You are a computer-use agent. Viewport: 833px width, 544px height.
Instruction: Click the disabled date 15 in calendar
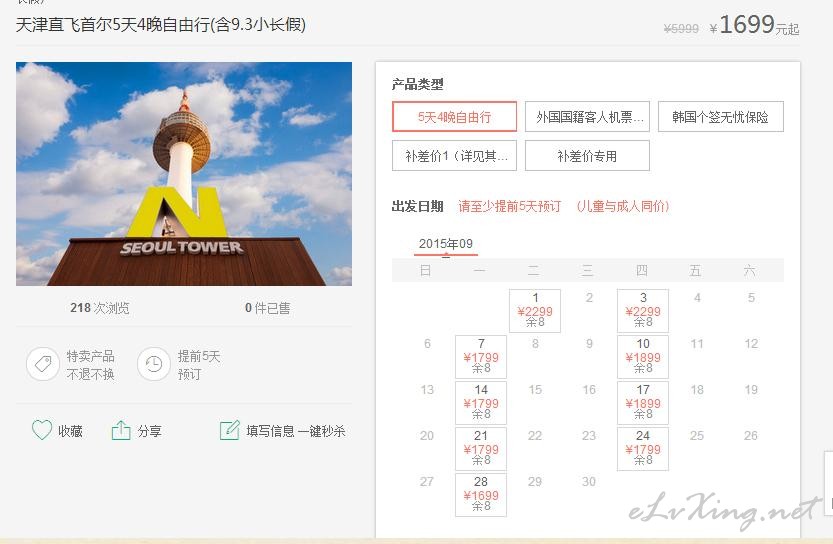tap(535, 390)
